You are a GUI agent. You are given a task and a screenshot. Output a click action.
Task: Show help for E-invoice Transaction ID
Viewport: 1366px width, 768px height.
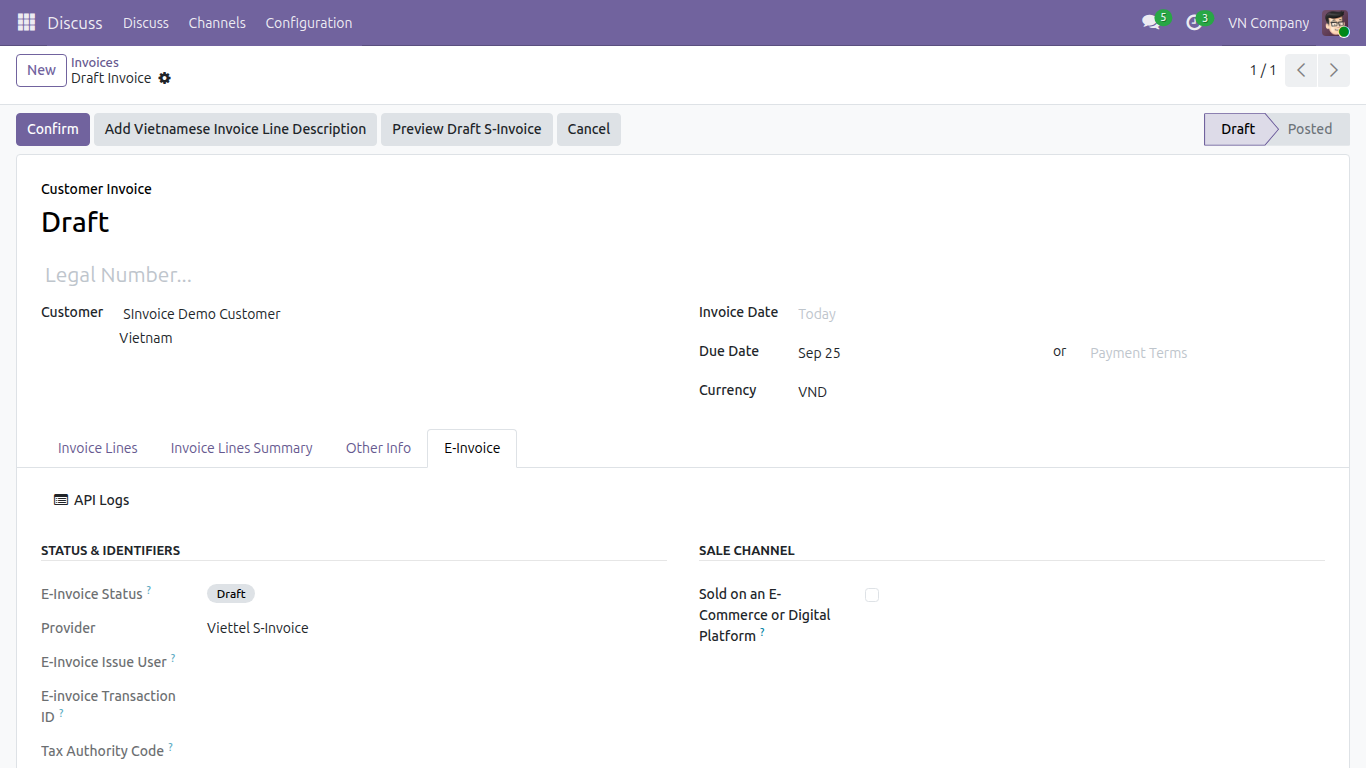point(61,713)
